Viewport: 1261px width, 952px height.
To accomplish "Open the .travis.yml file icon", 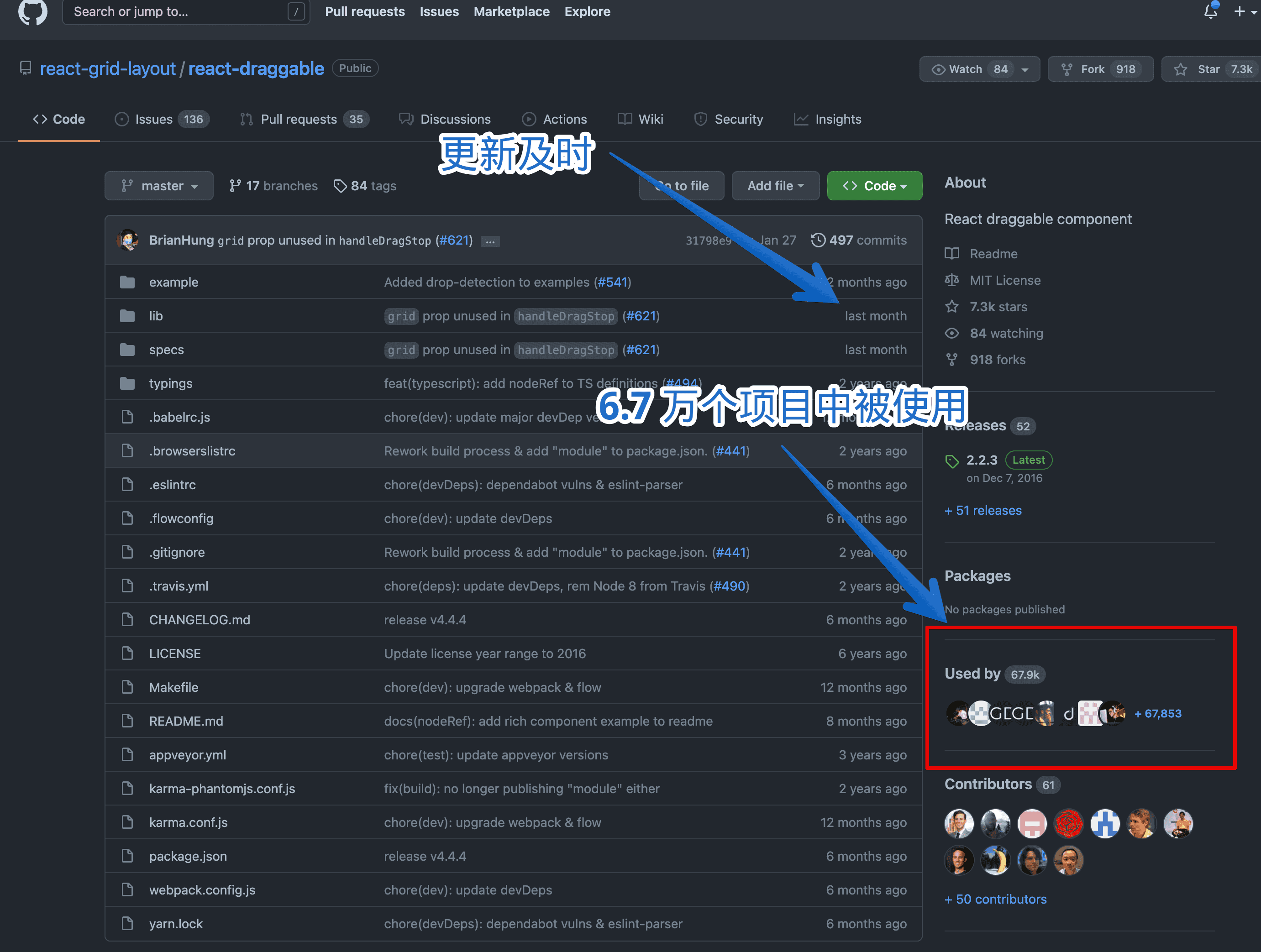I will pos(127,586).
